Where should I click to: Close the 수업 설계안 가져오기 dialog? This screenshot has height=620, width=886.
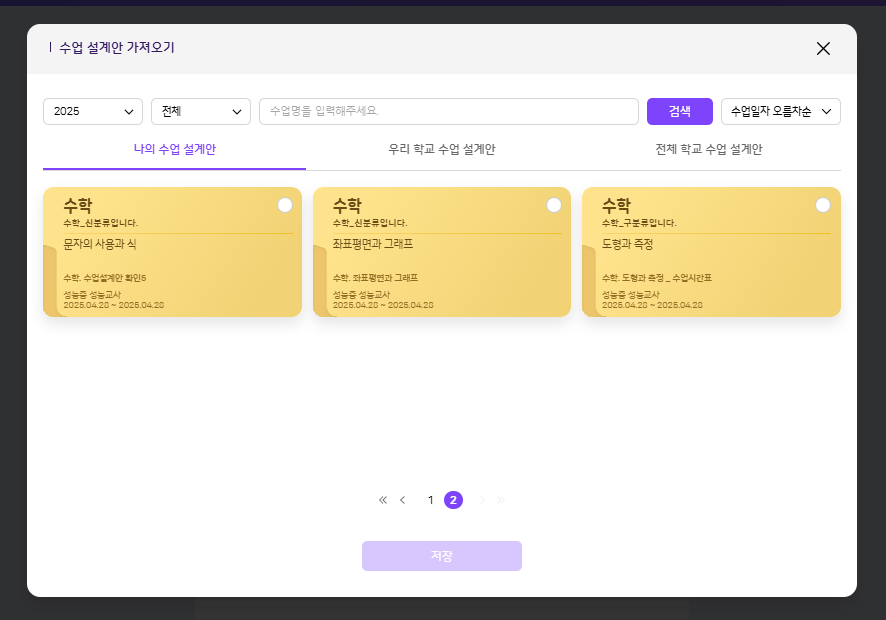point(823,49)
